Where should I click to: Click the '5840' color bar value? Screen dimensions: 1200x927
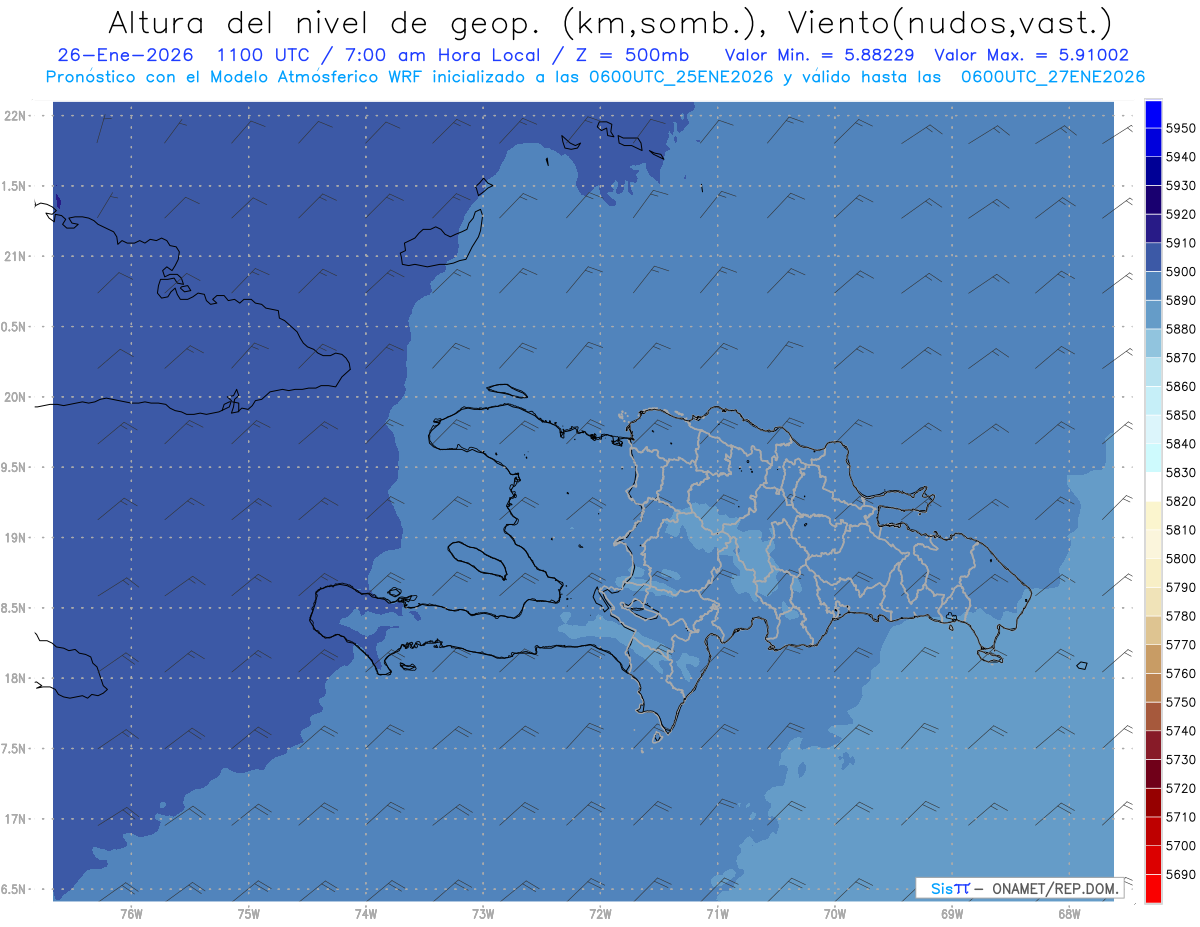[1181, 444]
